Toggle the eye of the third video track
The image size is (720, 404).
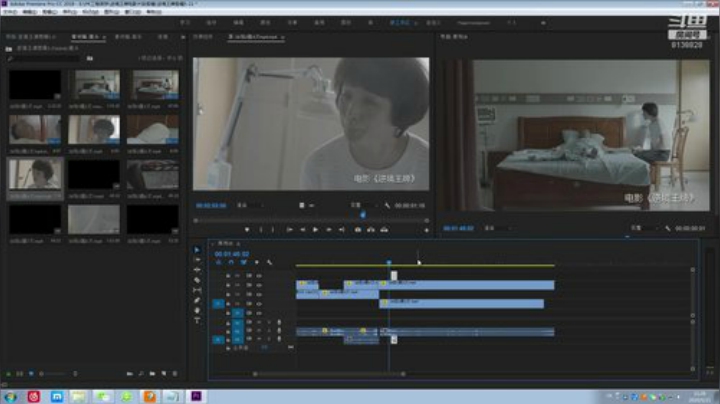pos(259,294)
